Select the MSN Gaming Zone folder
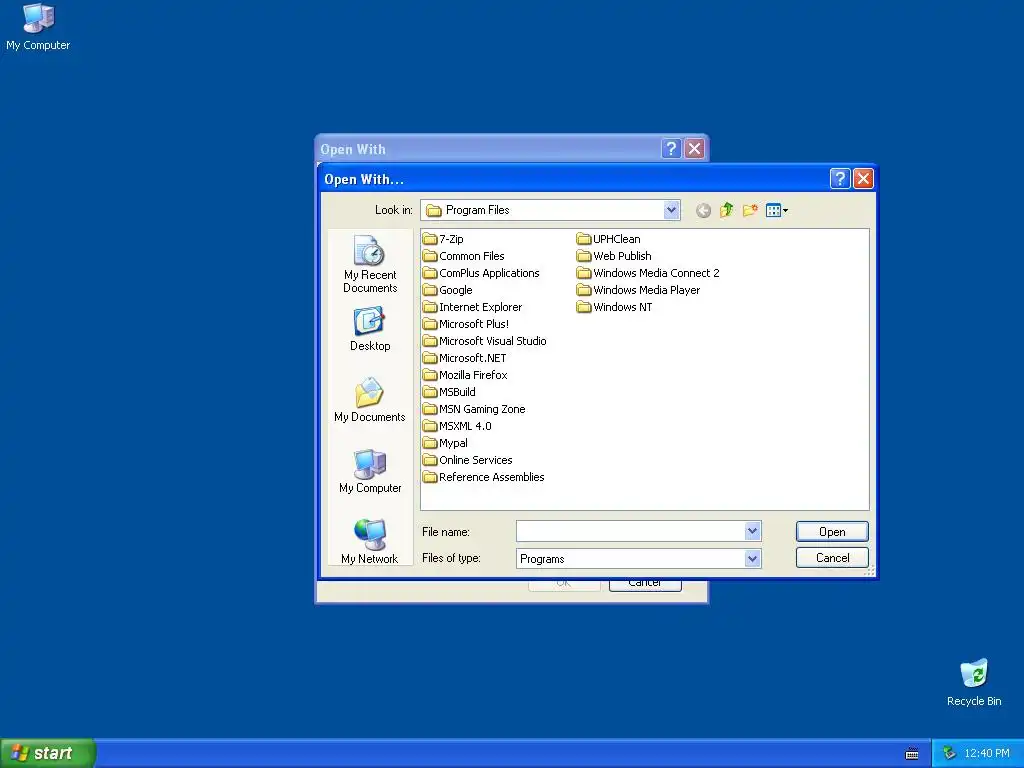This screenshot has width=1024, height=768. click(474, 409)
